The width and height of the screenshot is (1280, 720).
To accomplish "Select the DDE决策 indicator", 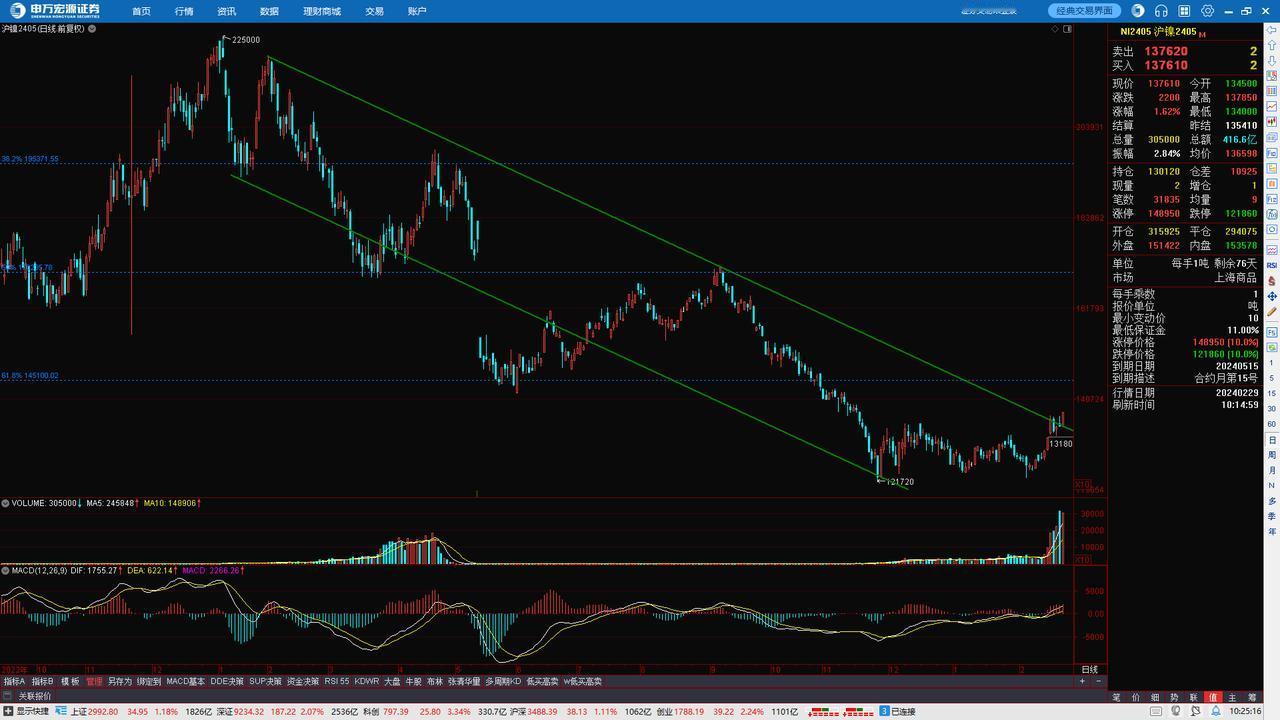I will pos(227,681).
